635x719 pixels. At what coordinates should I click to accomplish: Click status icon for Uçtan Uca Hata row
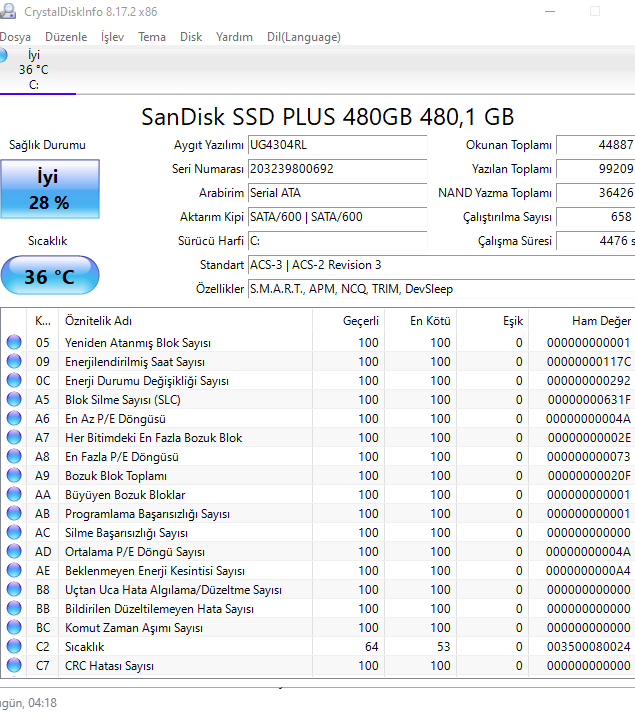[x=14, y=590]
